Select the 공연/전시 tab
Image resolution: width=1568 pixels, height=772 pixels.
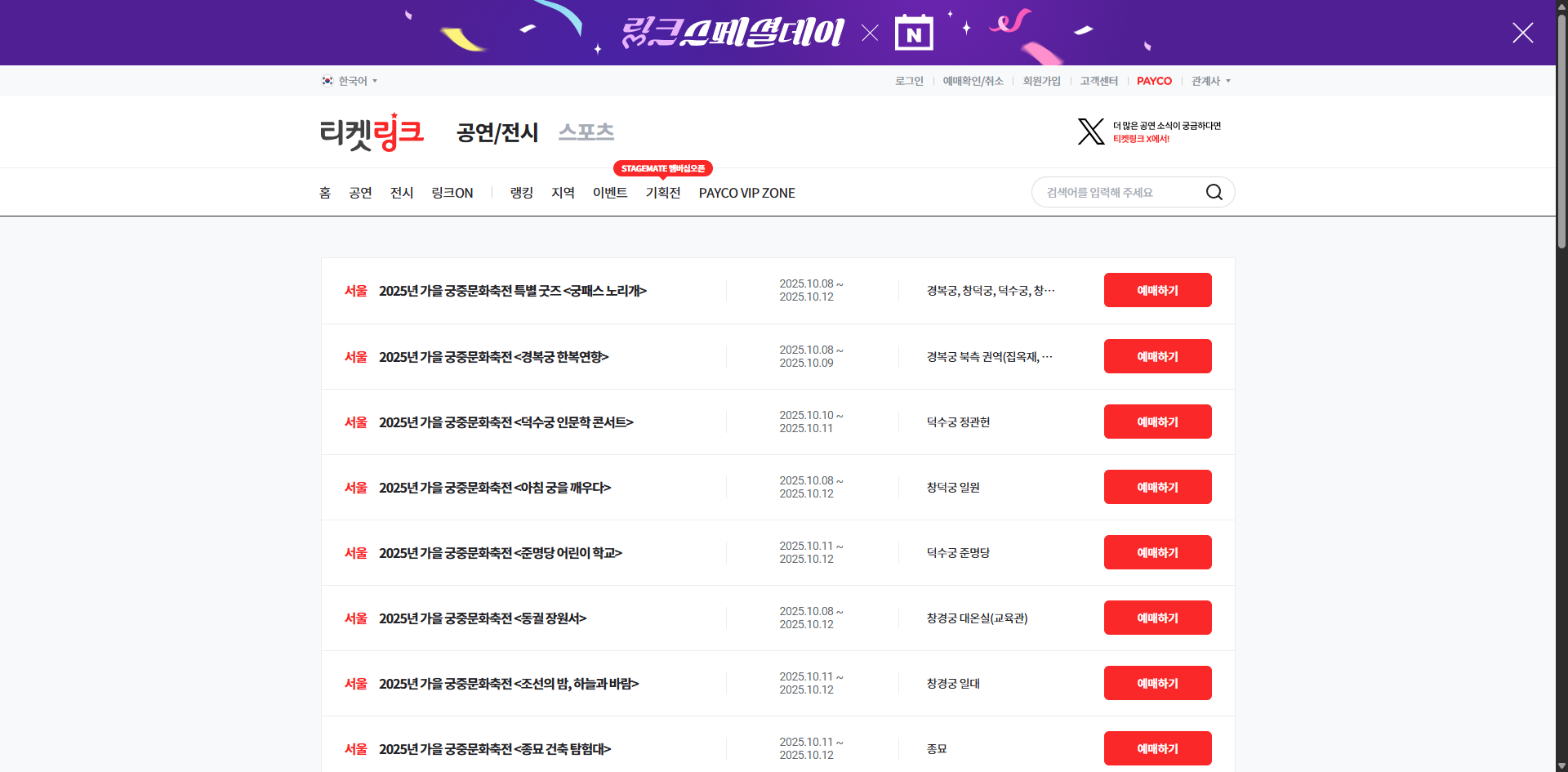click(497, 132)
